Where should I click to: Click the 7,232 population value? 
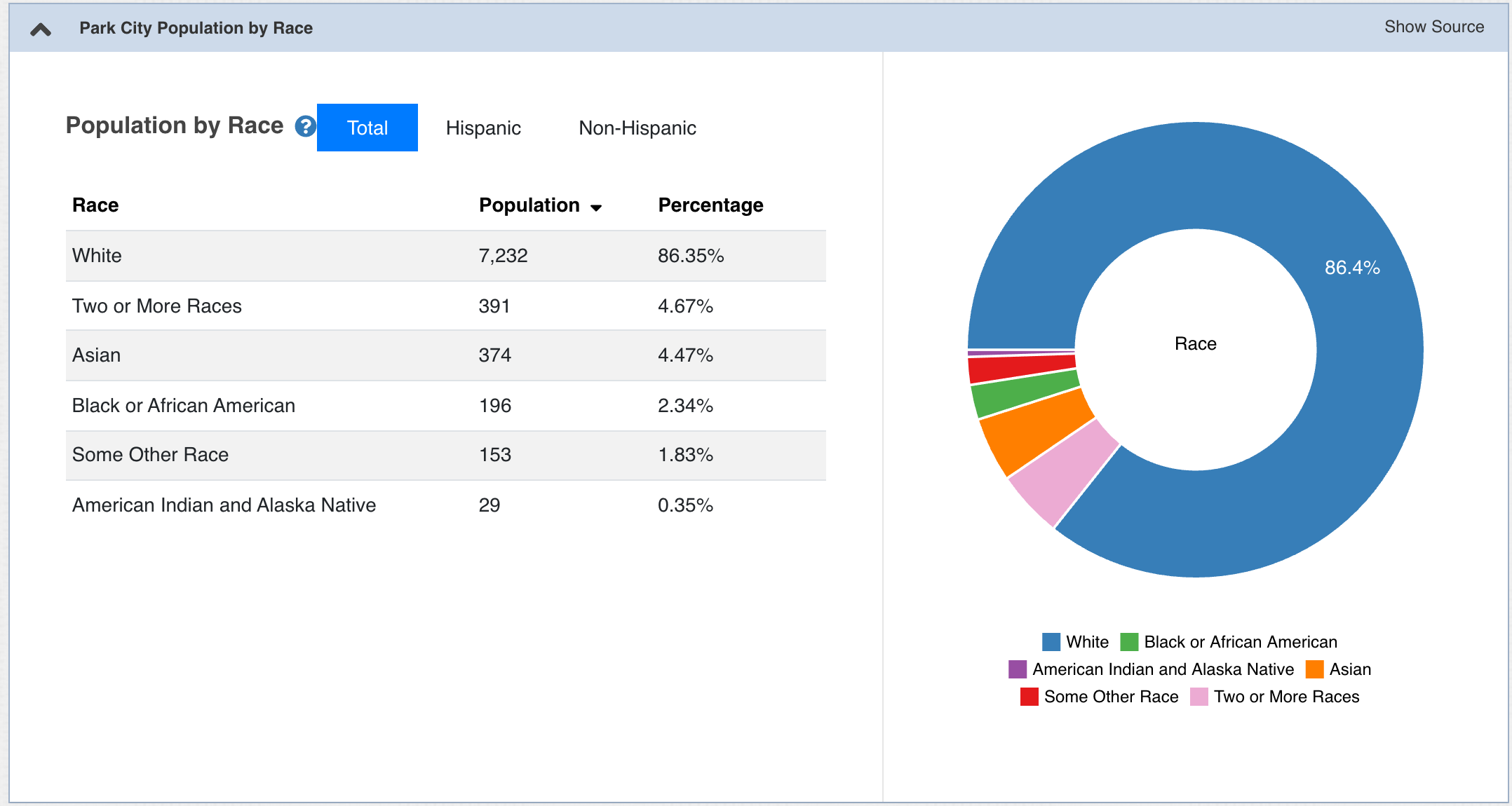503,255
